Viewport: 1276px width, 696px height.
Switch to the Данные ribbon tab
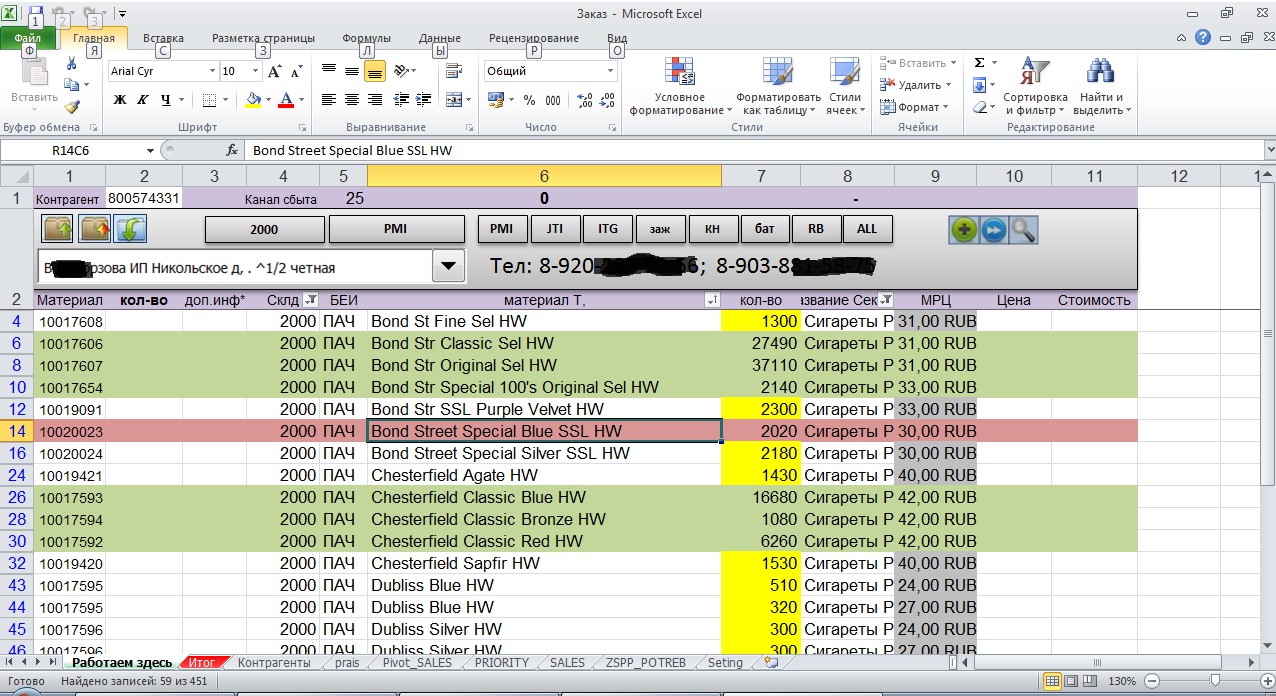click(x=440, y=38)
